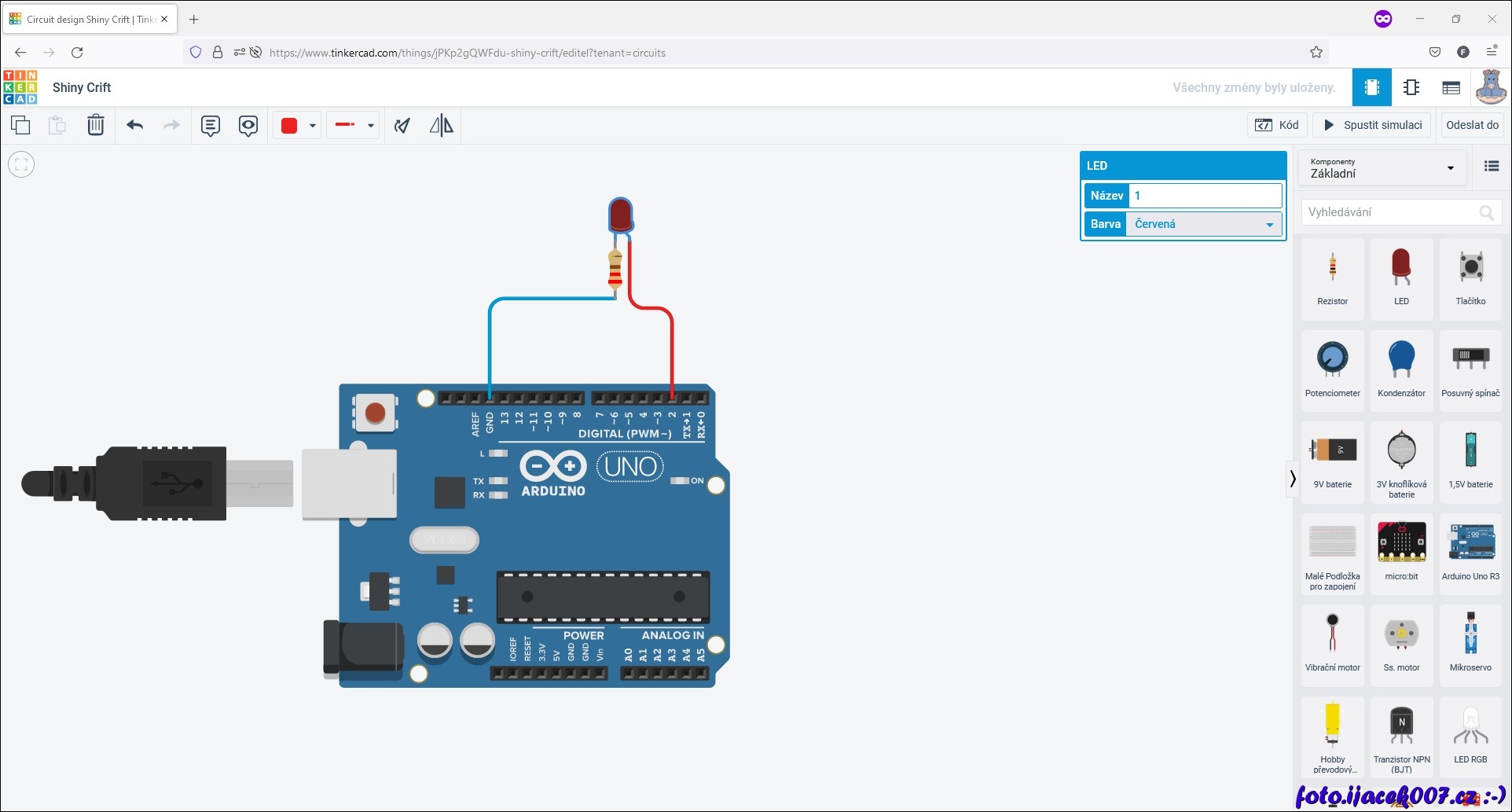
Task: Toggle notes visibility eye icon
Action: 248,125
